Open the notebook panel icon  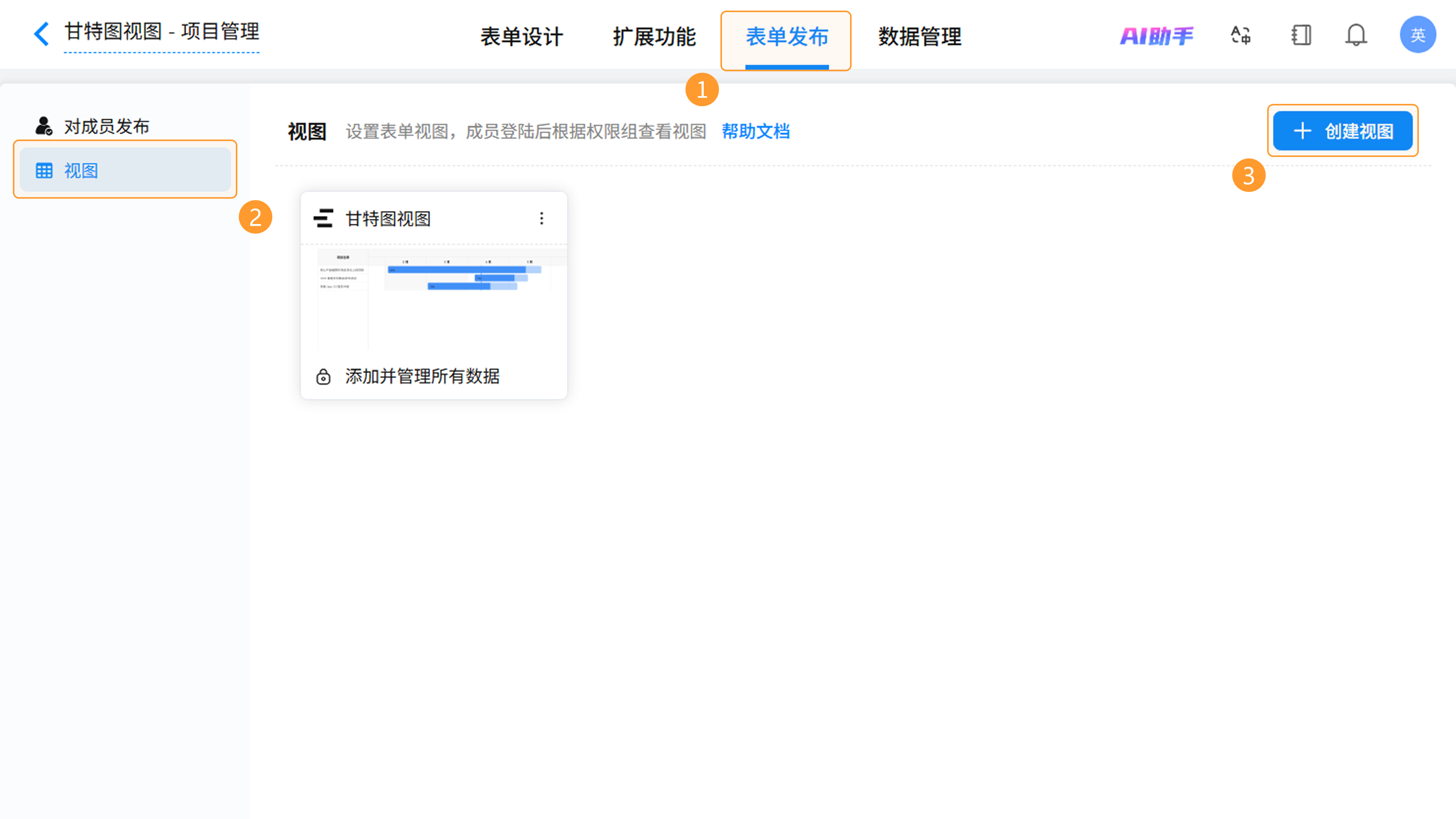(1301, 36)
